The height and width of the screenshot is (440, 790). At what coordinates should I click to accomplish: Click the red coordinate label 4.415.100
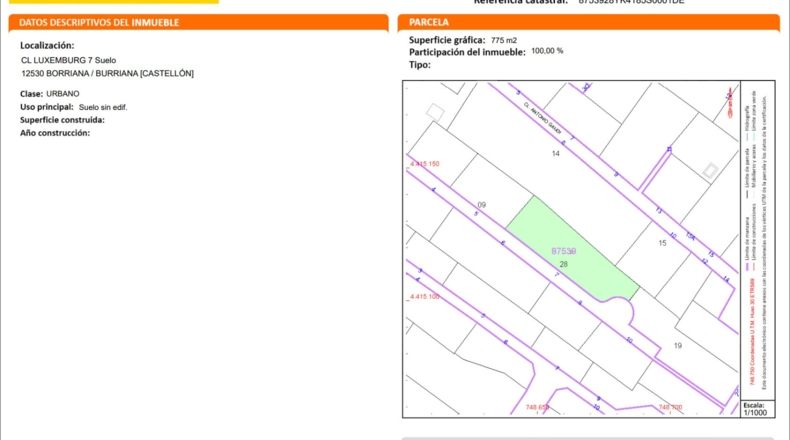[424, 296]
